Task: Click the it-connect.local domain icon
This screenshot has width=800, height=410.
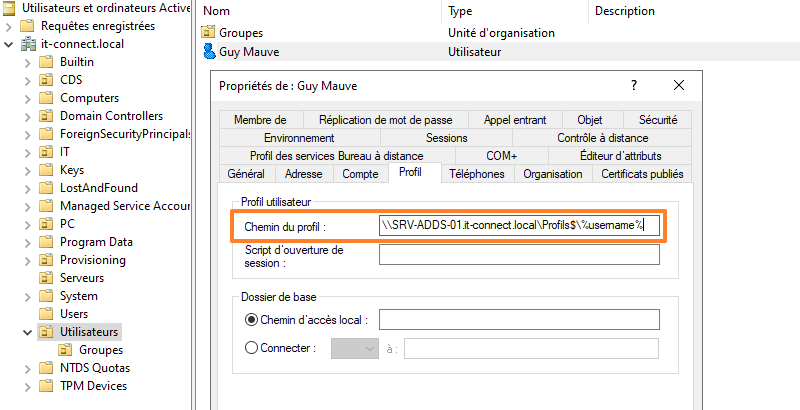Action: coord(28,44)
